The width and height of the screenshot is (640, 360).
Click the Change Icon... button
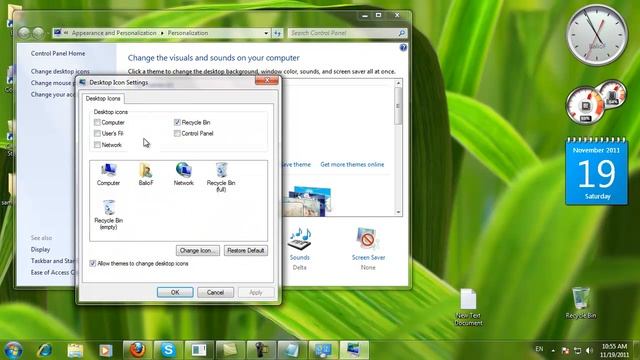pos(198,250)
